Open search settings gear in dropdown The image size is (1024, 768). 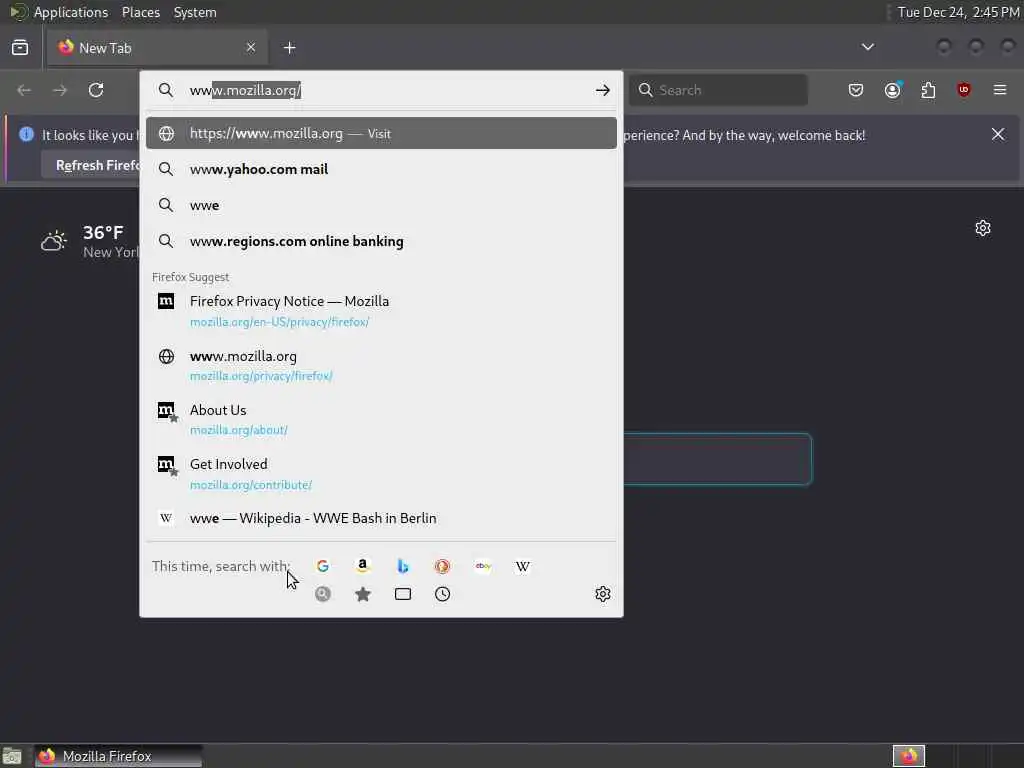[x=603, y=594]
